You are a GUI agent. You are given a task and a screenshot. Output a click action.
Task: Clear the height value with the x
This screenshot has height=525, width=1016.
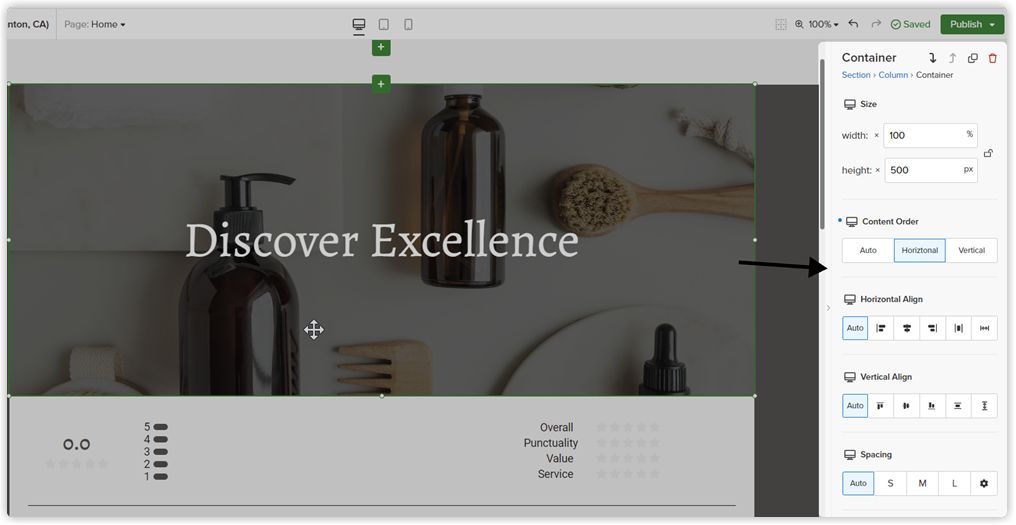(x=878, y=170)
